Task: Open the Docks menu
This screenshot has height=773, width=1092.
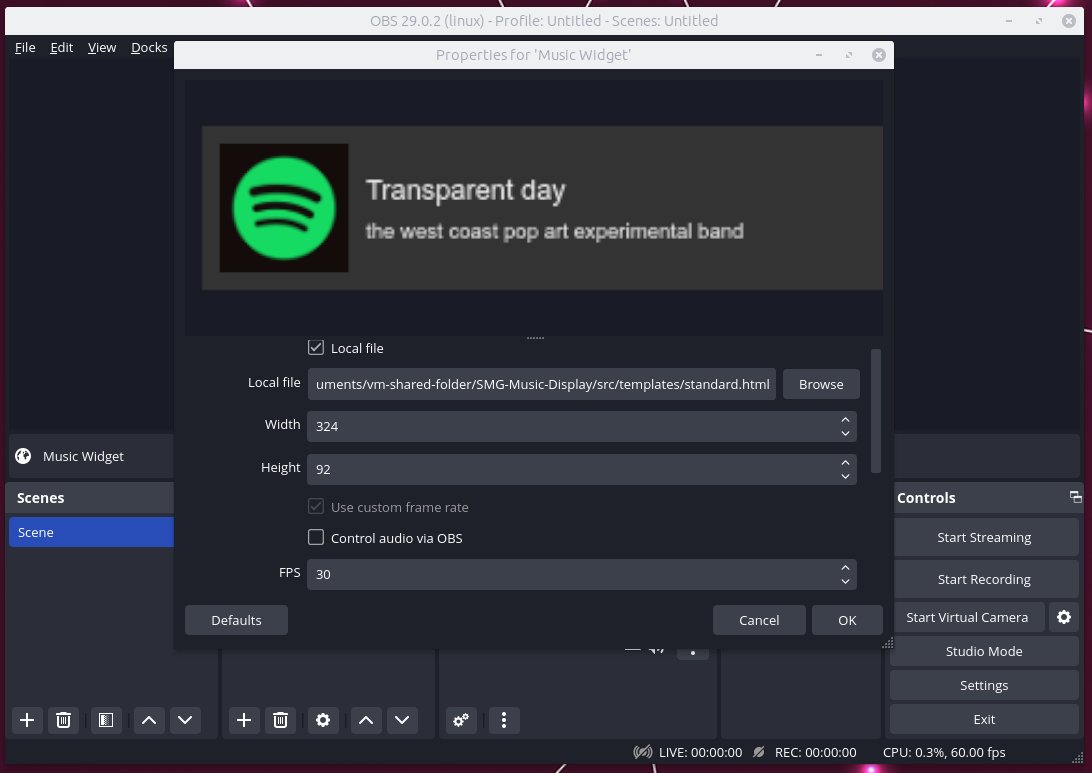Action: [x=149, y=47]
